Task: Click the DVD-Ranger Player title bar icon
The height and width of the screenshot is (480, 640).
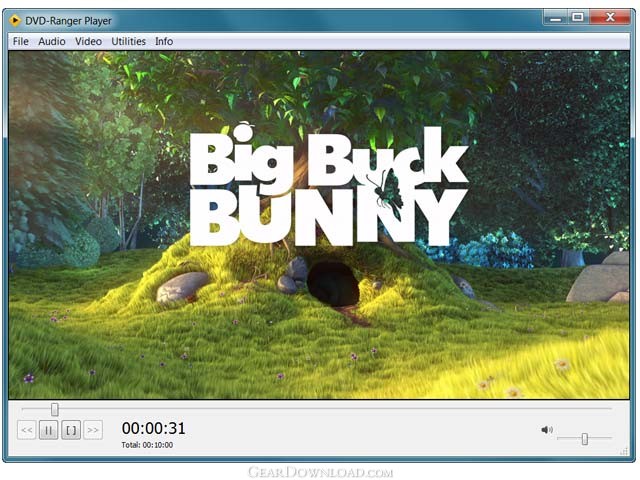Action: [15, 20]
